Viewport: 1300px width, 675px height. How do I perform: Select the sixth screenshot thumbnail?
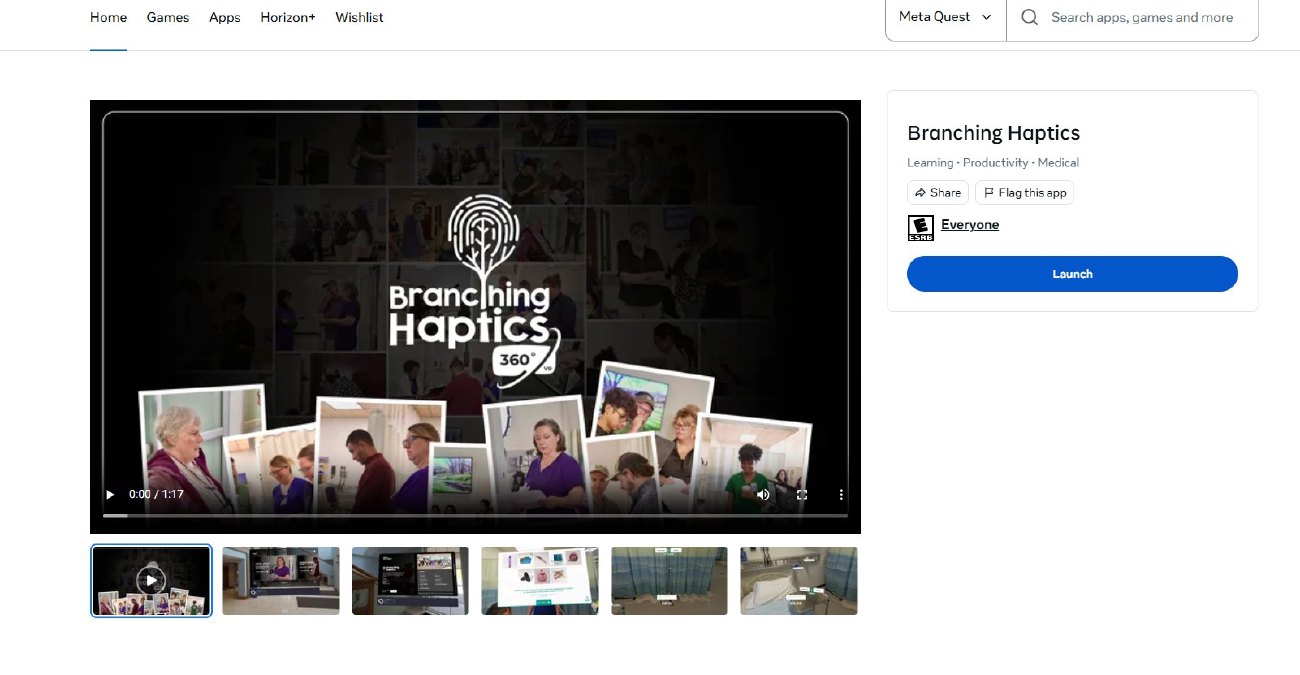[x=799, y=580]
